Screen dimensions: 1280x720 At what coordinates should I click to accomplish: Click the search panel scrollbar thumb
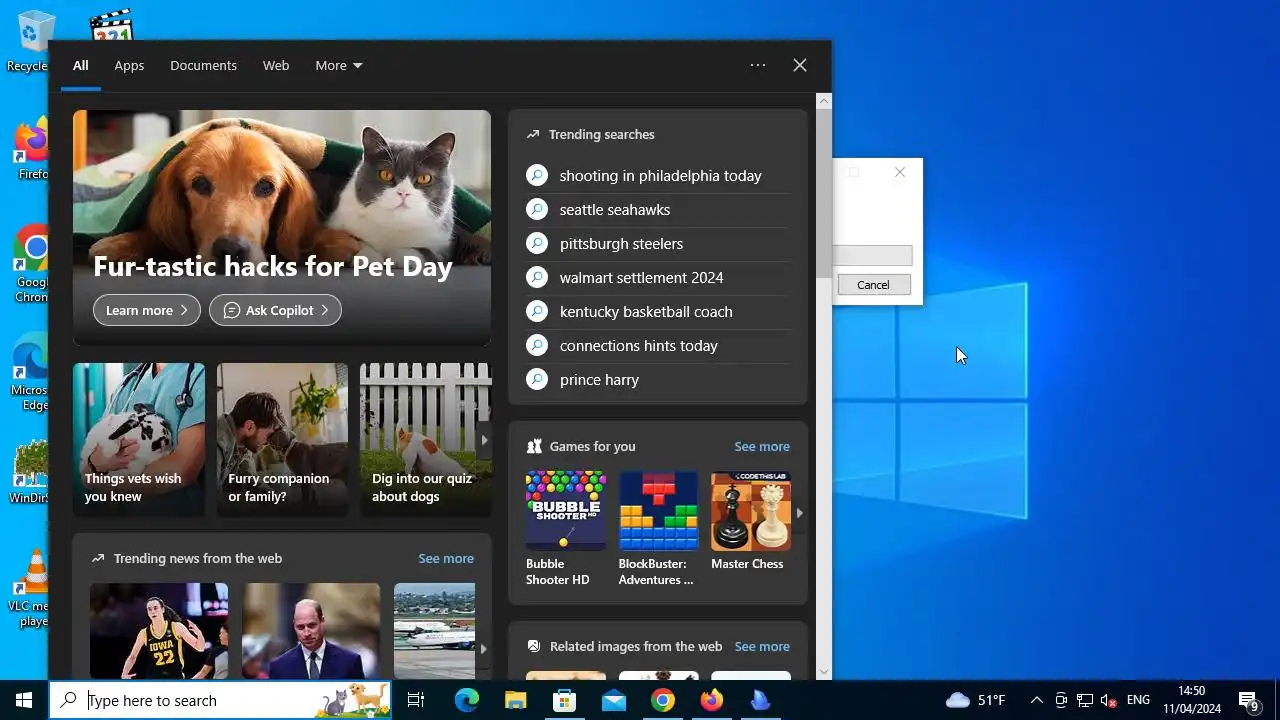[824, 195]
